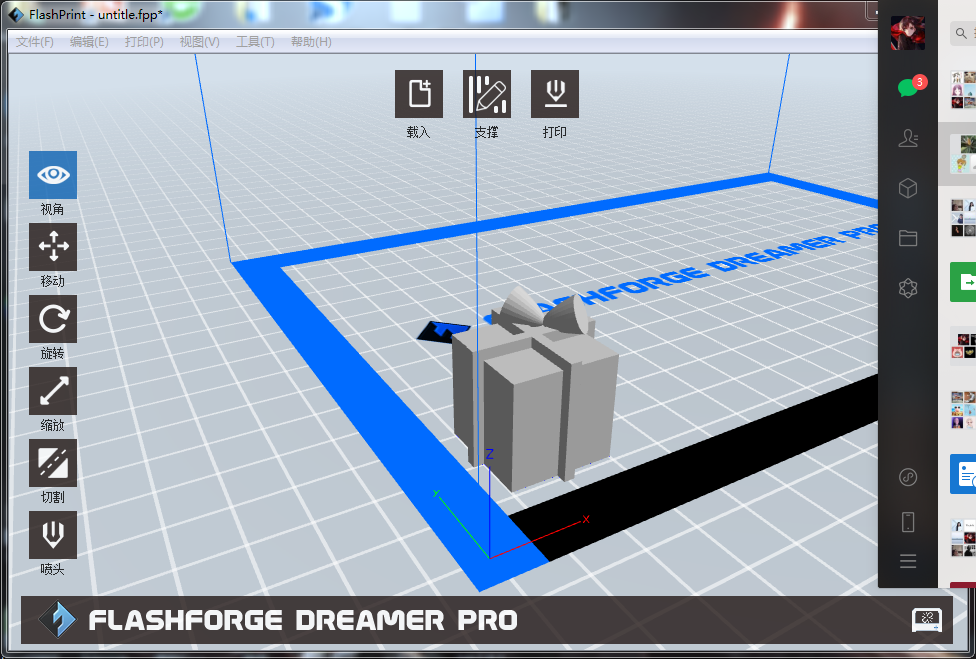This screenshot has height=659, width=976.
Task: Click the printer status icon in bottom banner
Action: [926, 620]
